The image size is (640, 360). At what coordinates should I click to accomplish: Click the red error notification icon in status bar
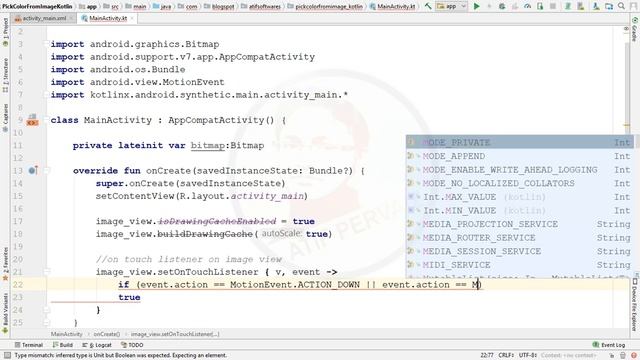pyautogui.click(x=633, y=356)
